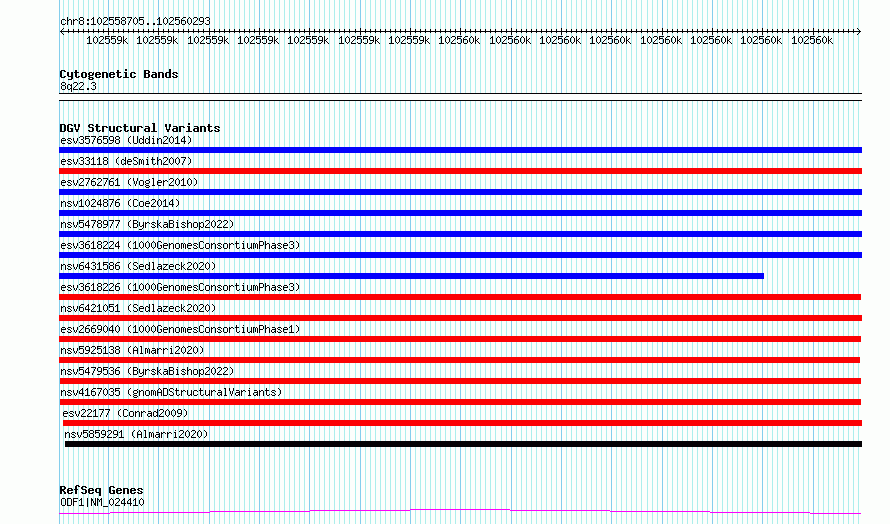Viewport: 890px width, 524px height.
Task: Open the nsv1024876 (Coe2014) label
Action: pos(120,203)
